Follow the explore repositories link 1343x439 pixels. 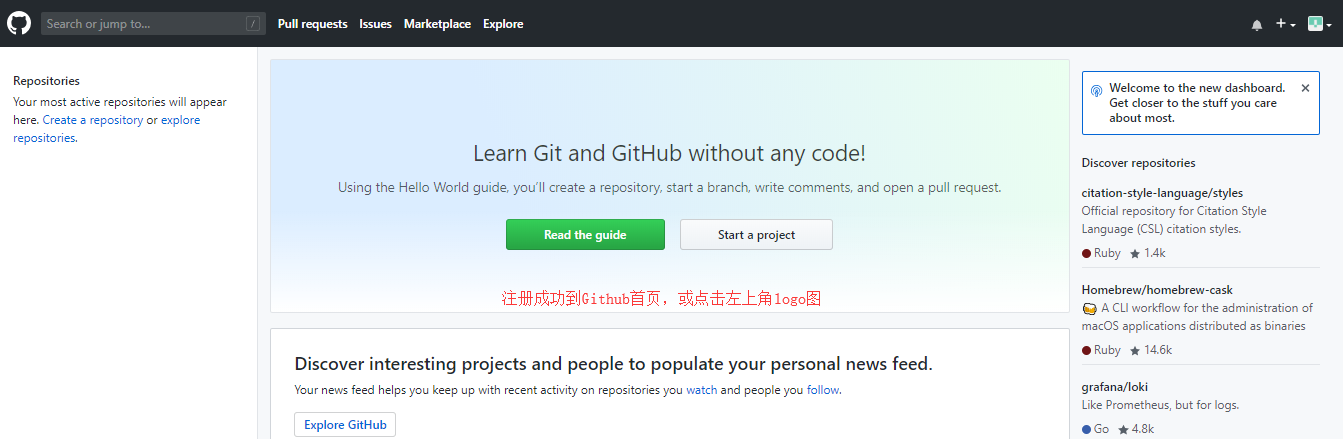click(x=106, y=129)
